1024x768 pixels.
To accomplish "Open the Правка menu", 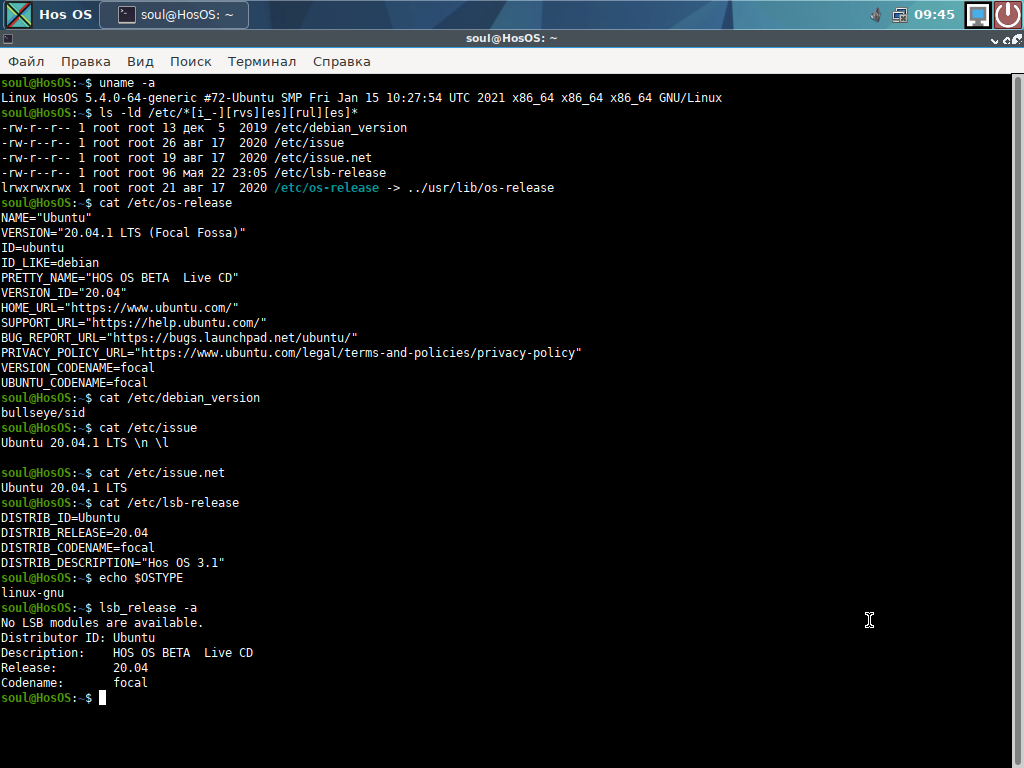I will [x=86, y=61].
